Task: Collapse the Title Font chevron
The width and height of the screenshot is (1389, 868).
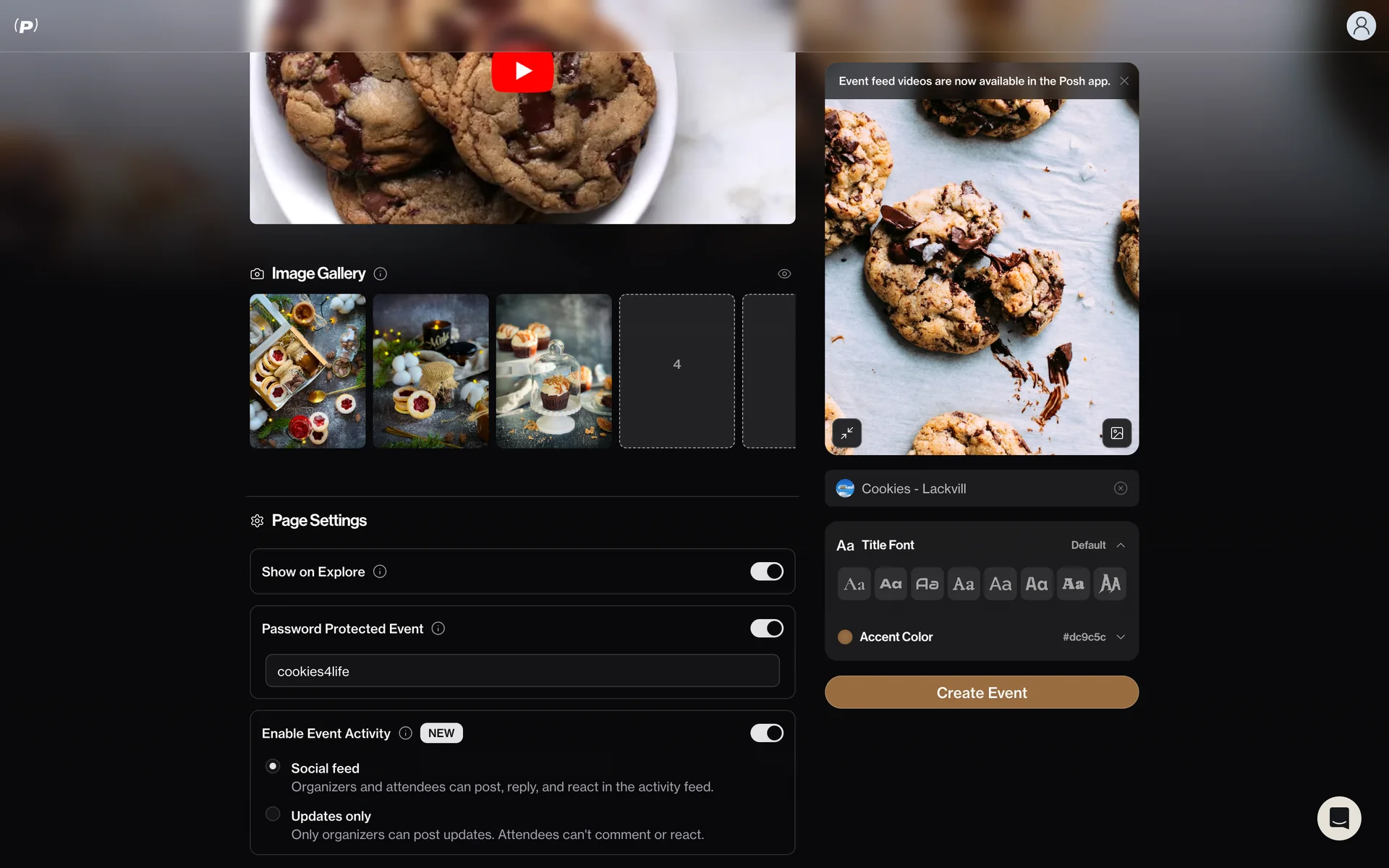Action: (1121, 545)
